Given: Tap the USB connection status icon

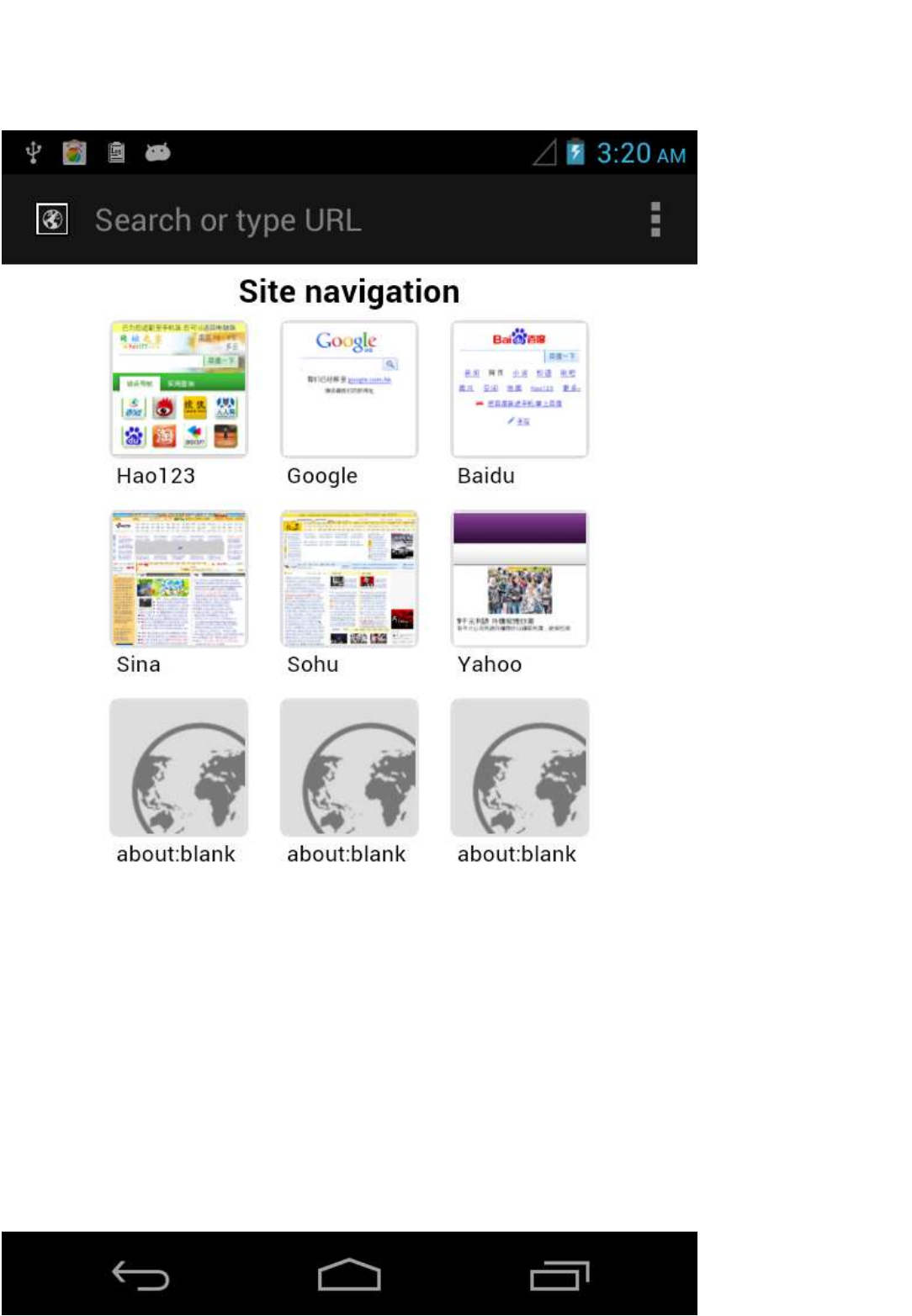Looking at the screenshot, I should 33,152.
